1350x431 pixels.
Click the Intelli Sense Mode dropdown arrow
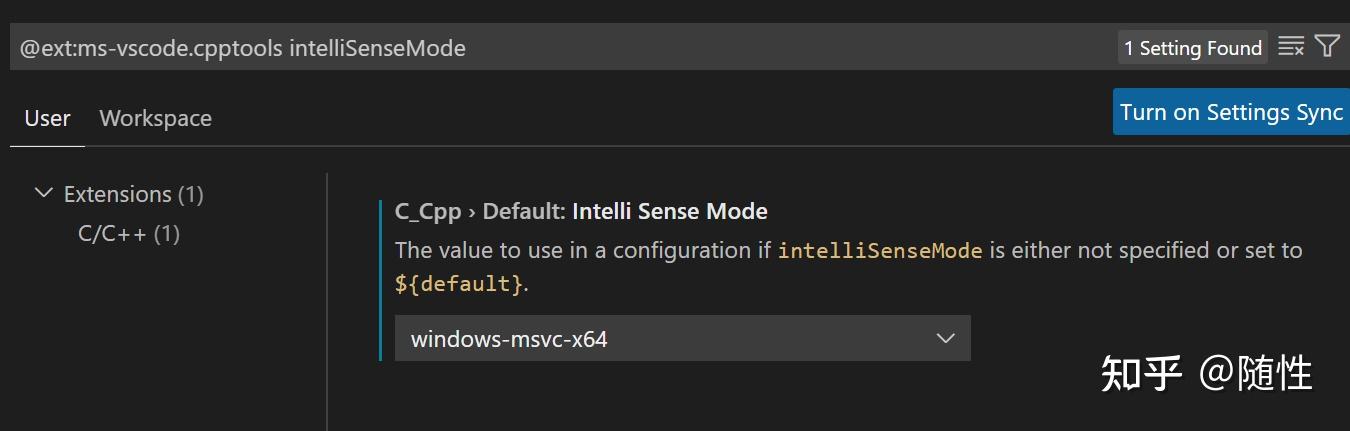click(945, 339)
